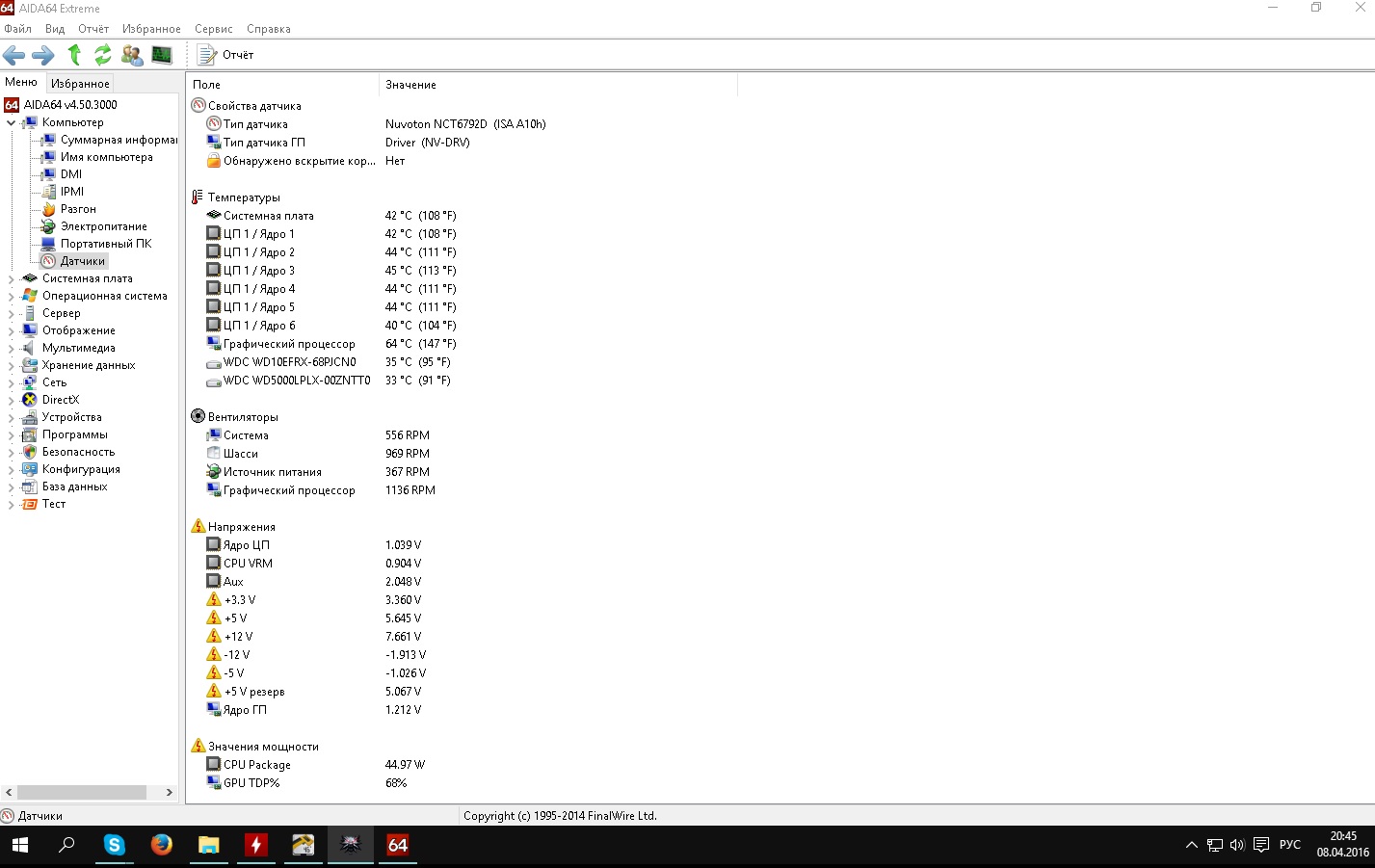Viewport: 1375px width, 868px height.
Task: Click the green monitor icon in the toolbar
Action: [x=162, y=55]
